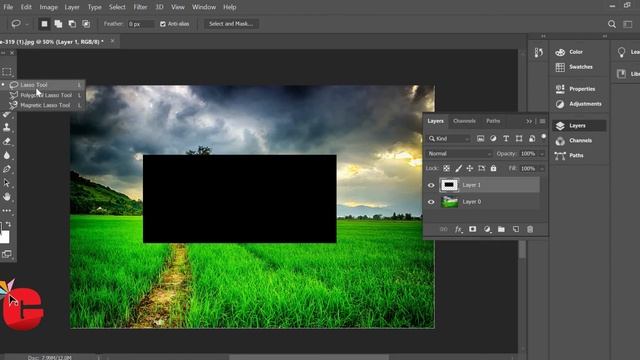
Task: Open the Opacity slider arrow
Action: 542,154
